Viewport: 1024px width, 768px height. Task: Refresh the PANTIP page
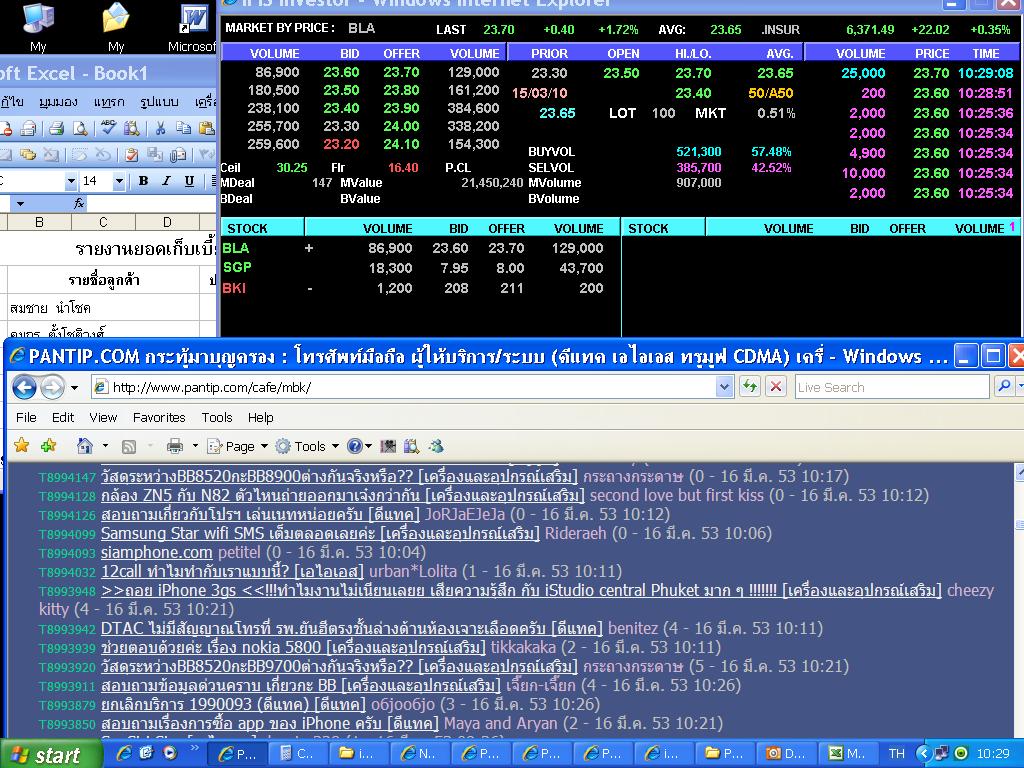pos(750,387)
